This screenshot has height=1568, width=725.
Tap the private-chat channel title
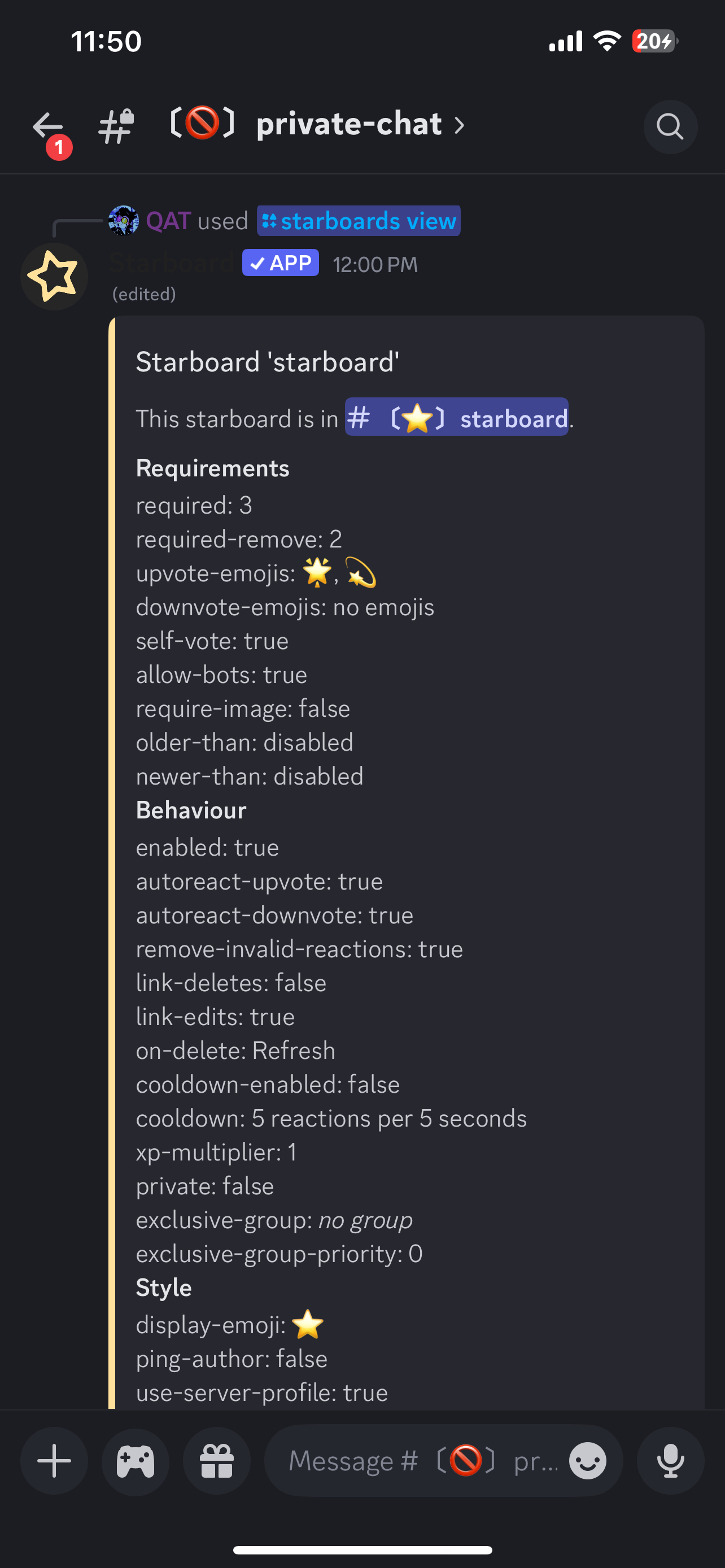point(348,124)
